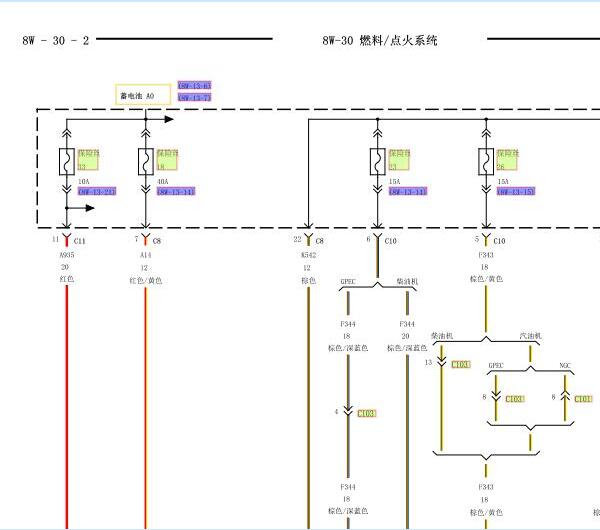This screenshot has height=530, width=600.
Task: Open the C103 connector link at pin 13
Action: 461,364
